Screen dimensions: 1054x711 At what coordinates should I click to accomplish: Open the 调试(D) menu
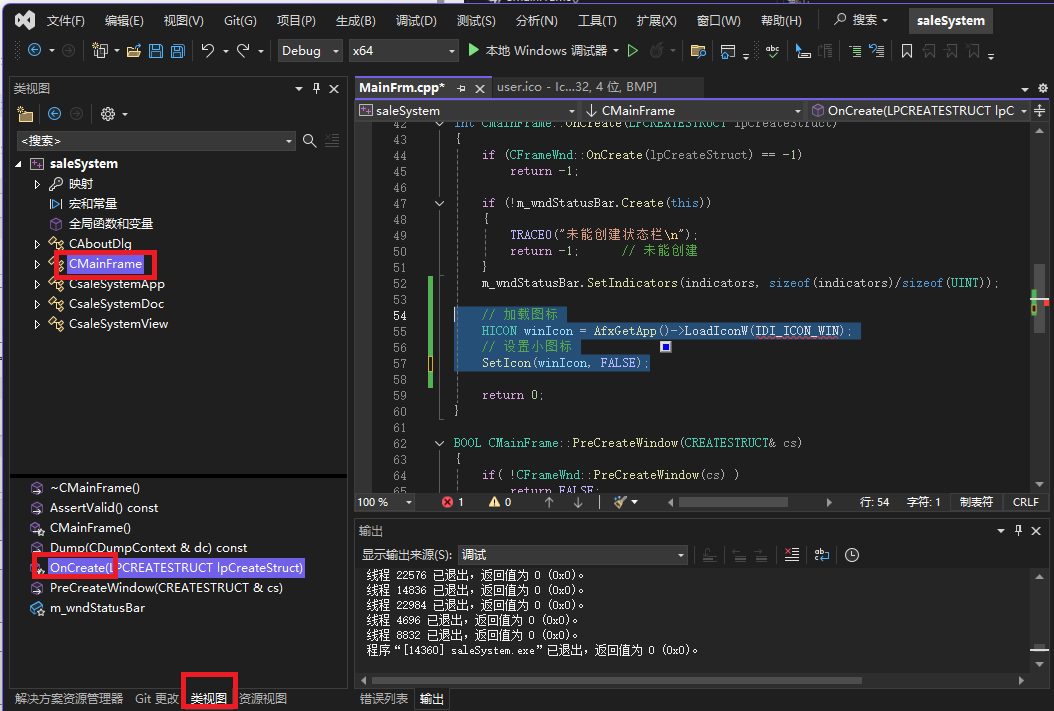pos(416,21)
